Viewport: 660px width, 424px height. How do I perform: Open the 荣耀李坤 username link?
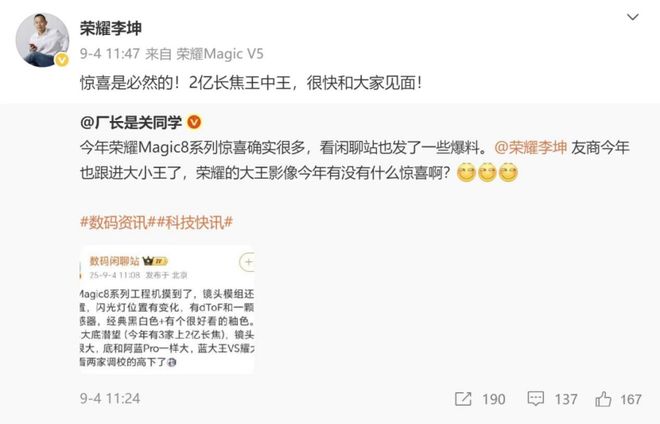(111, 28)
